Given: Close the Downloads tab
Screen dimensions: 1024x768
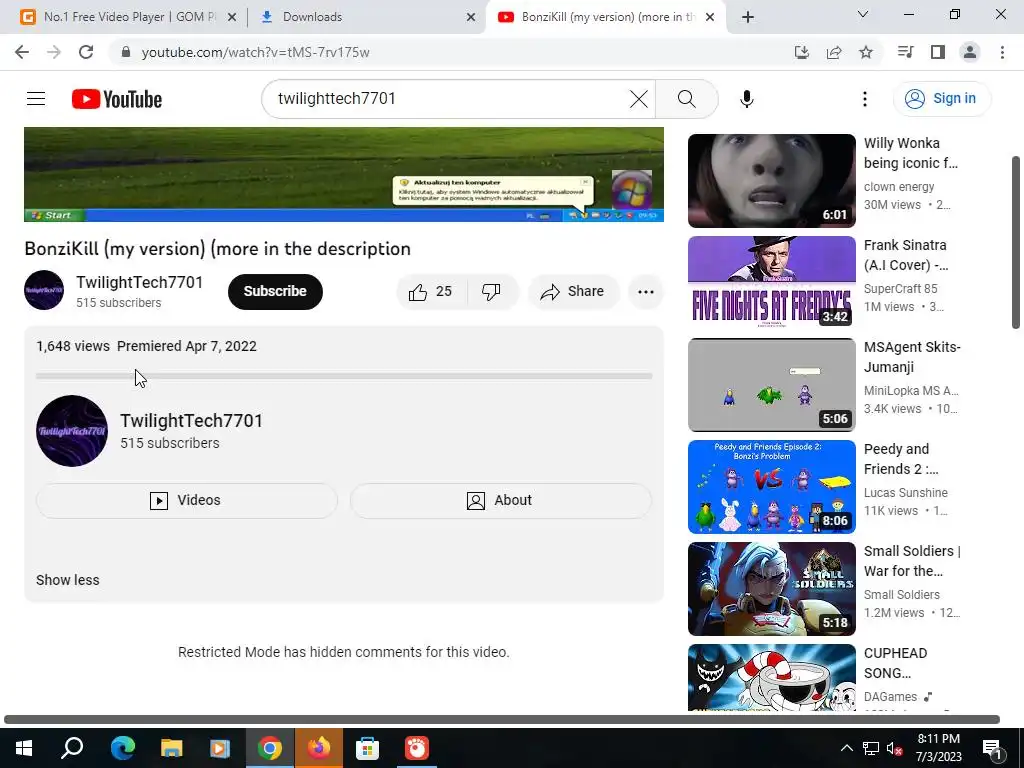Looking at the screenshot, I should (471, 18).
